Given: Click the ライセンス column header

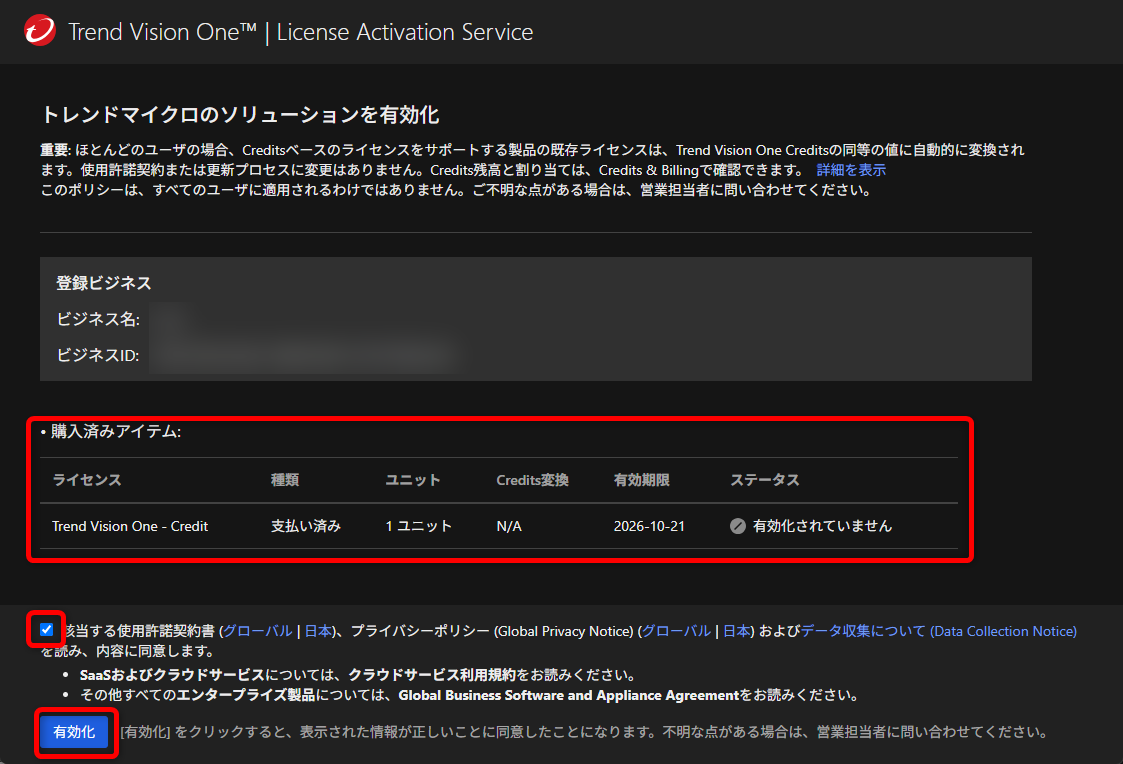Looking at the screenshot, I should click(x=87, y=480).
